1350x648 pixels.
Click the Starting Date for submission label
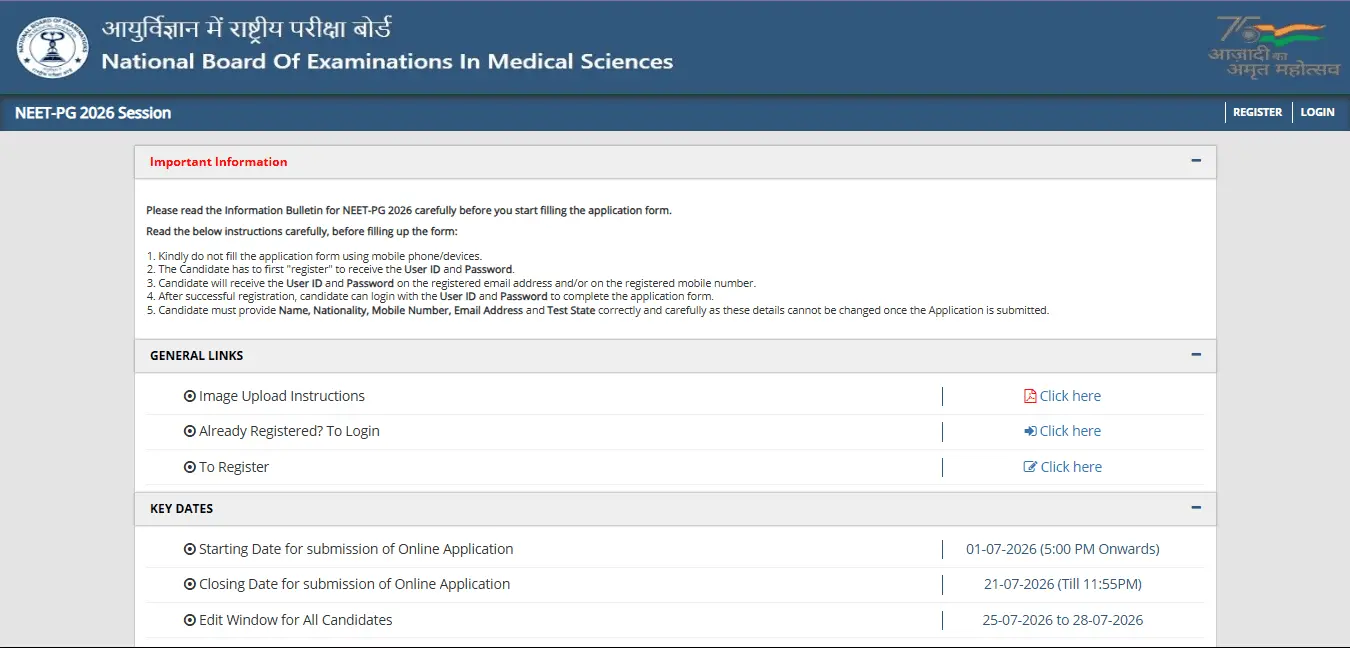[x=356, y=549]
